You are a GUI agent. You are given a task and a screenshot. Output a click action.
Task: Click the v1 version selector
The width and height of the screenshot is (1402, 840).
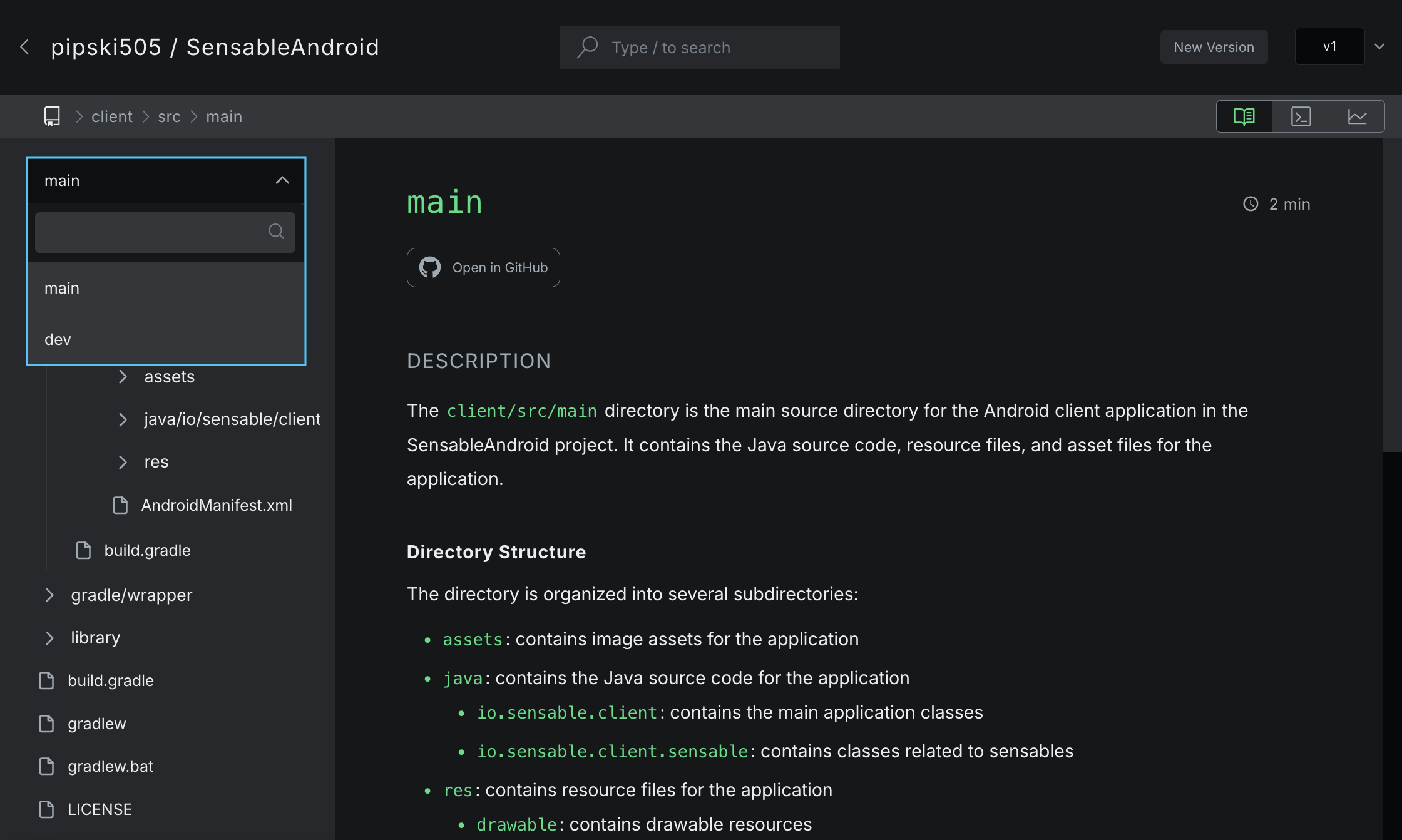coord(1329,46)
